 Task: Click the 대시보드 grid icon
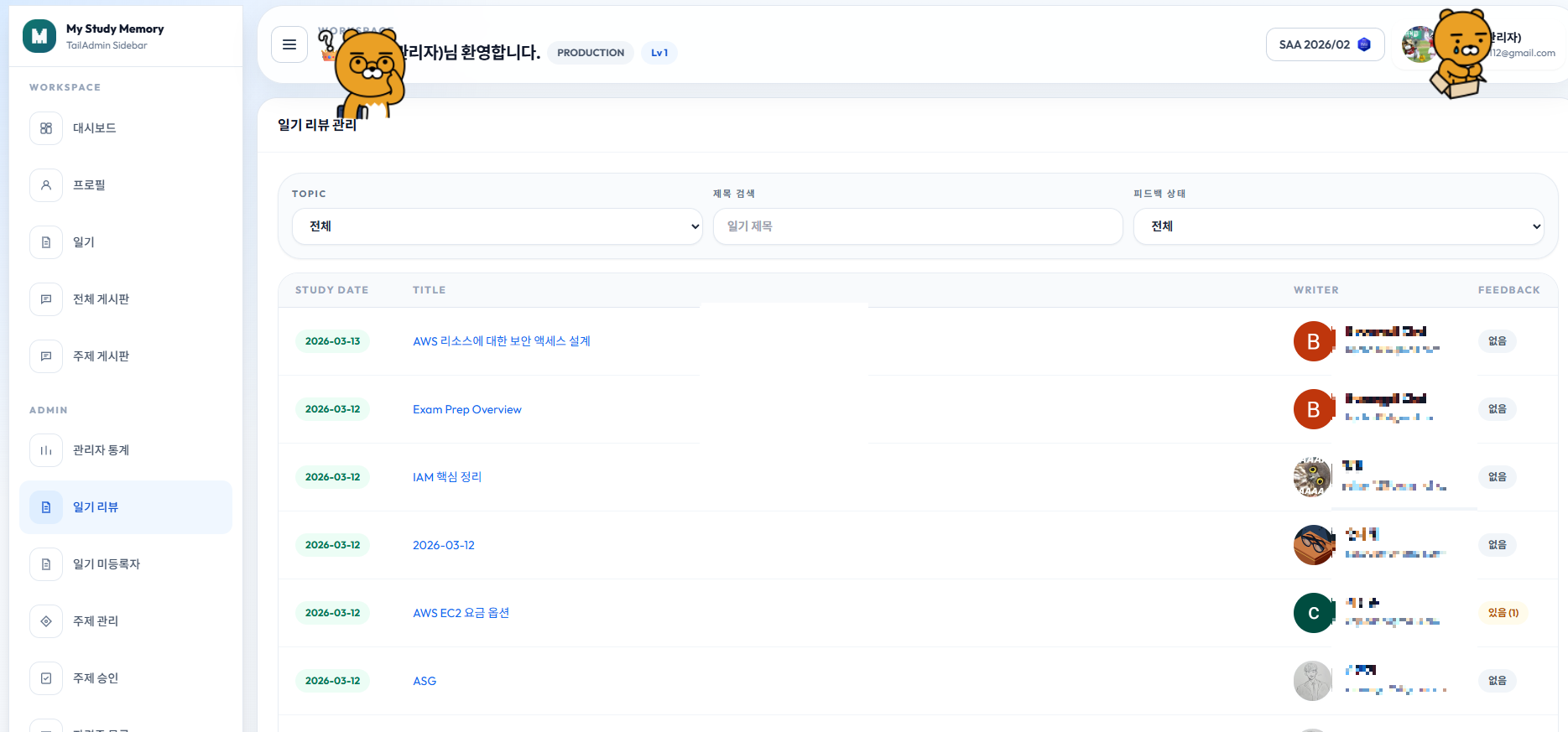click(46, 128)
